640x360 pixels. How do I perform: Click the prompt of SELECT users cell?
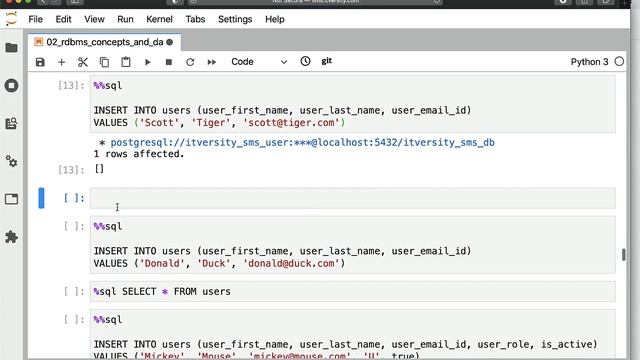(74, 291)
